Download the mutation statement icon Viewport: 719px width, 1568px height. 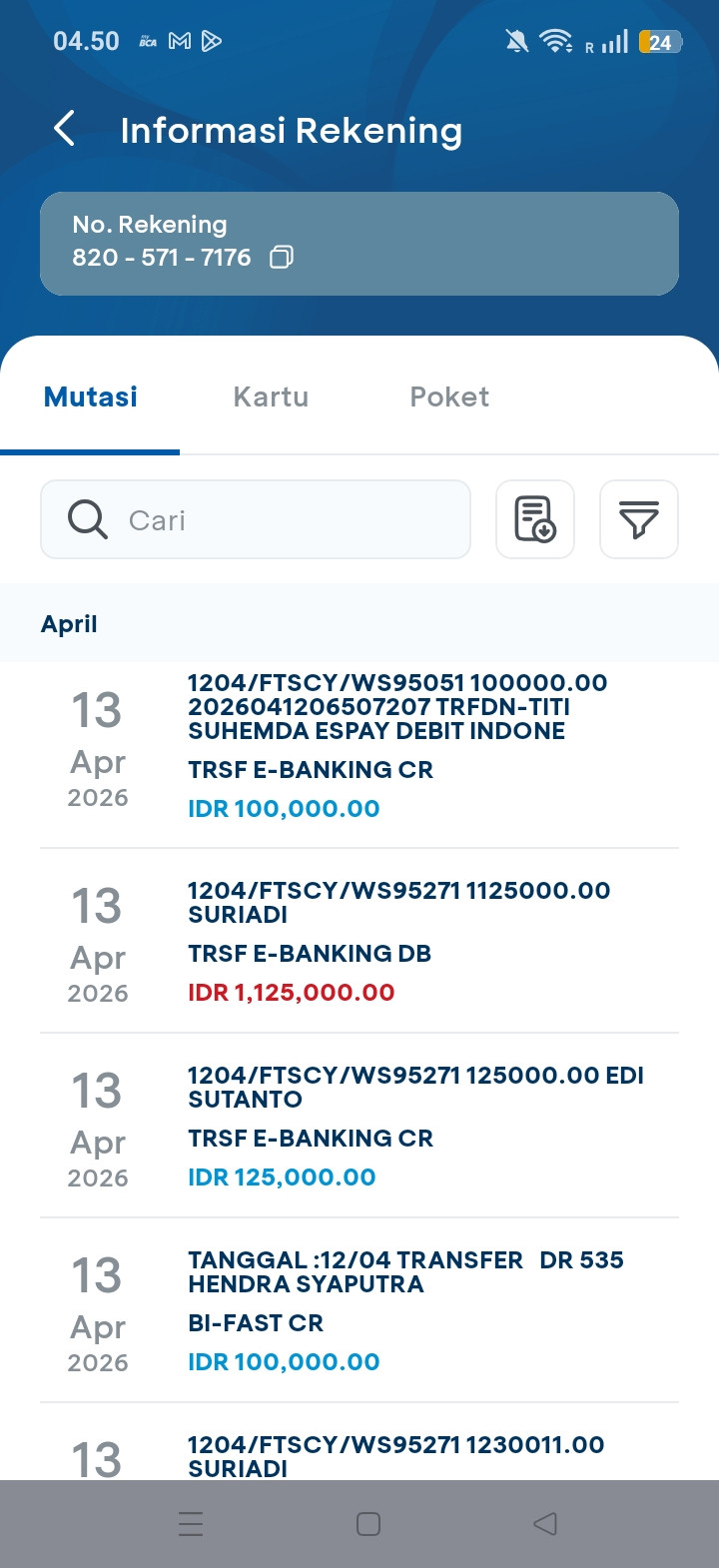pyautogui.click(x=535, y=519)
